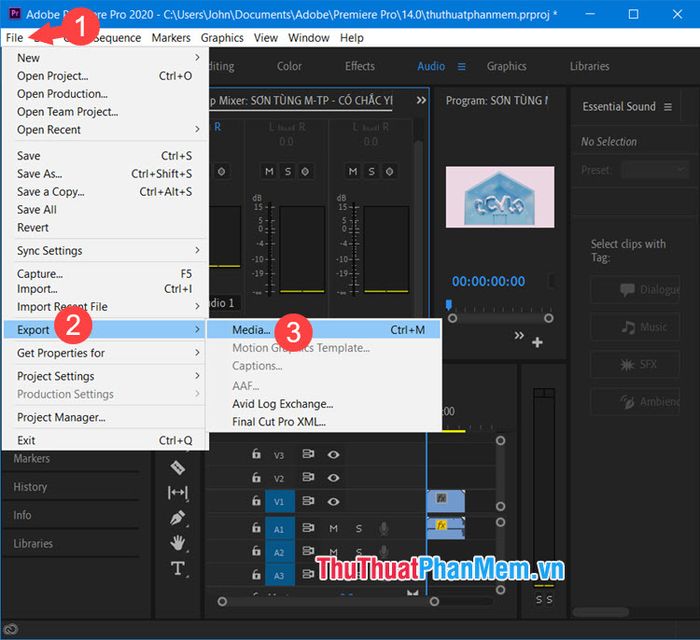Hide track V2 with the eye
The width and height of the screenshot is (700, 640).
coord(333,478)
